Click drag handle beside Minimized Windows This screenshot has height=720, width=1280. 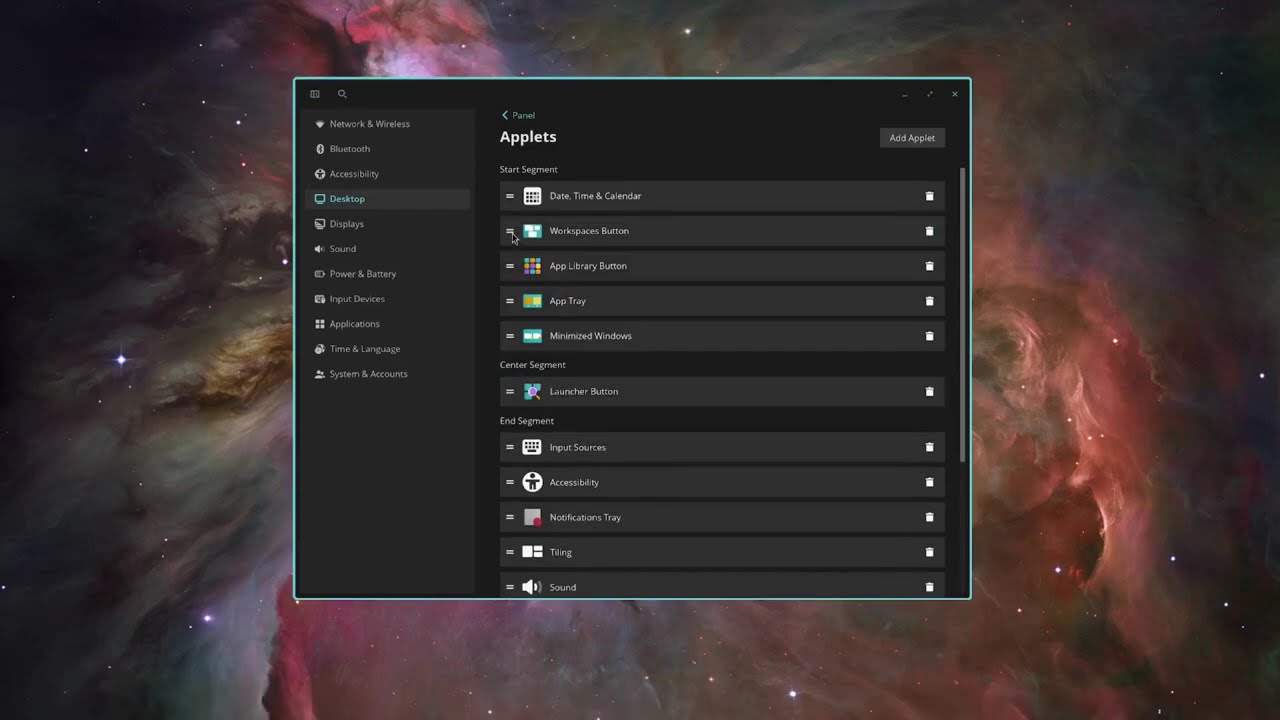510,336
